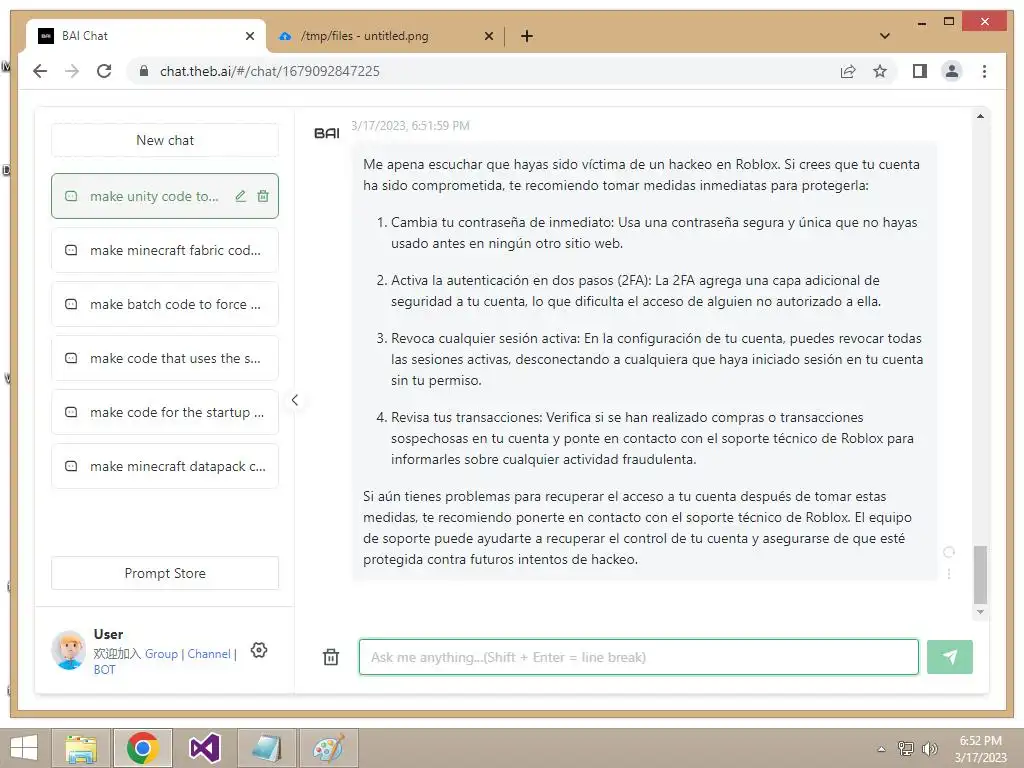
Task: Click the Chrome taskbar icon
Action: pyautogui.click(x=142, y=748)
